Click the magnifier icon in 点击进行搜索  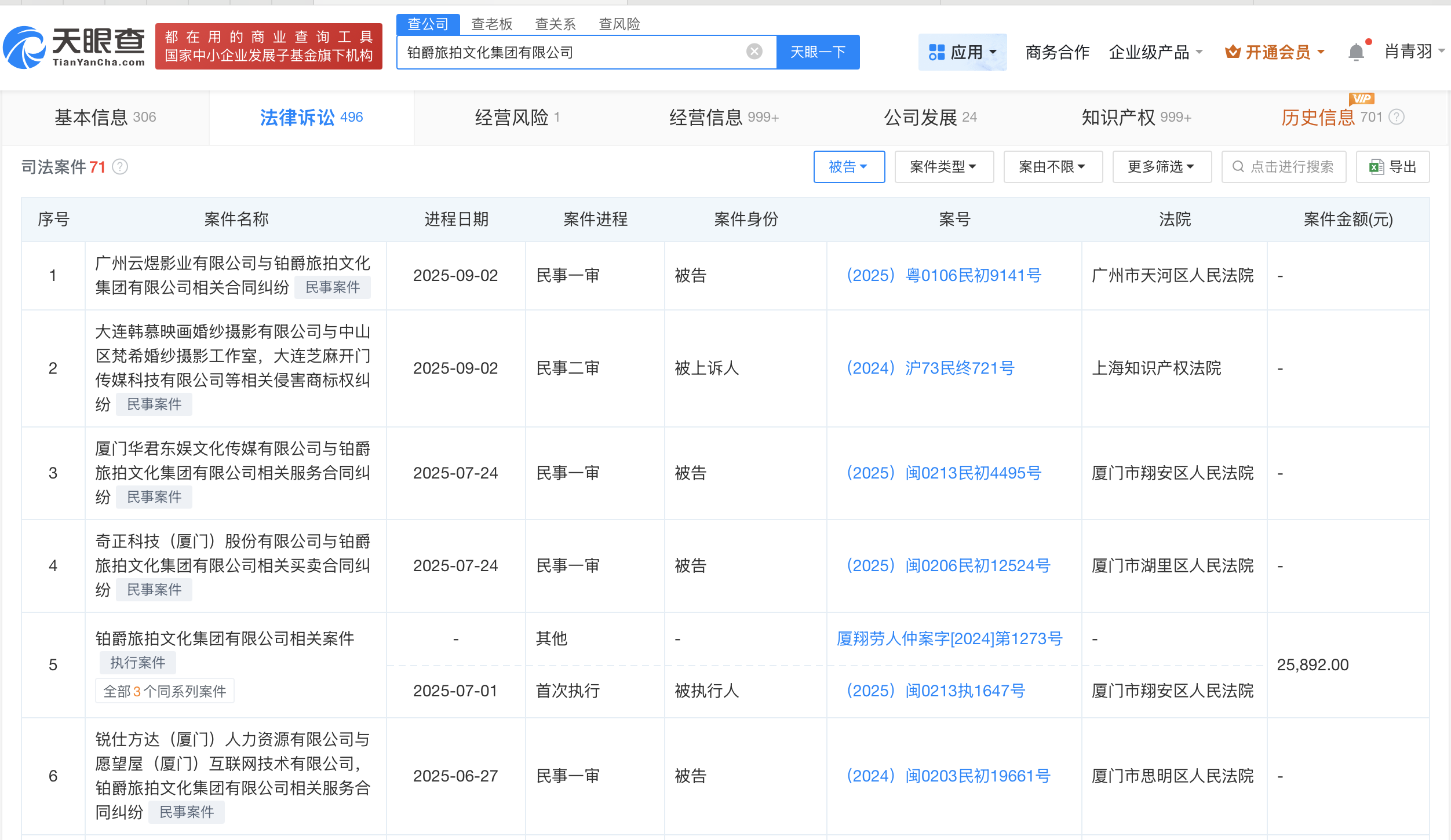1238,167
